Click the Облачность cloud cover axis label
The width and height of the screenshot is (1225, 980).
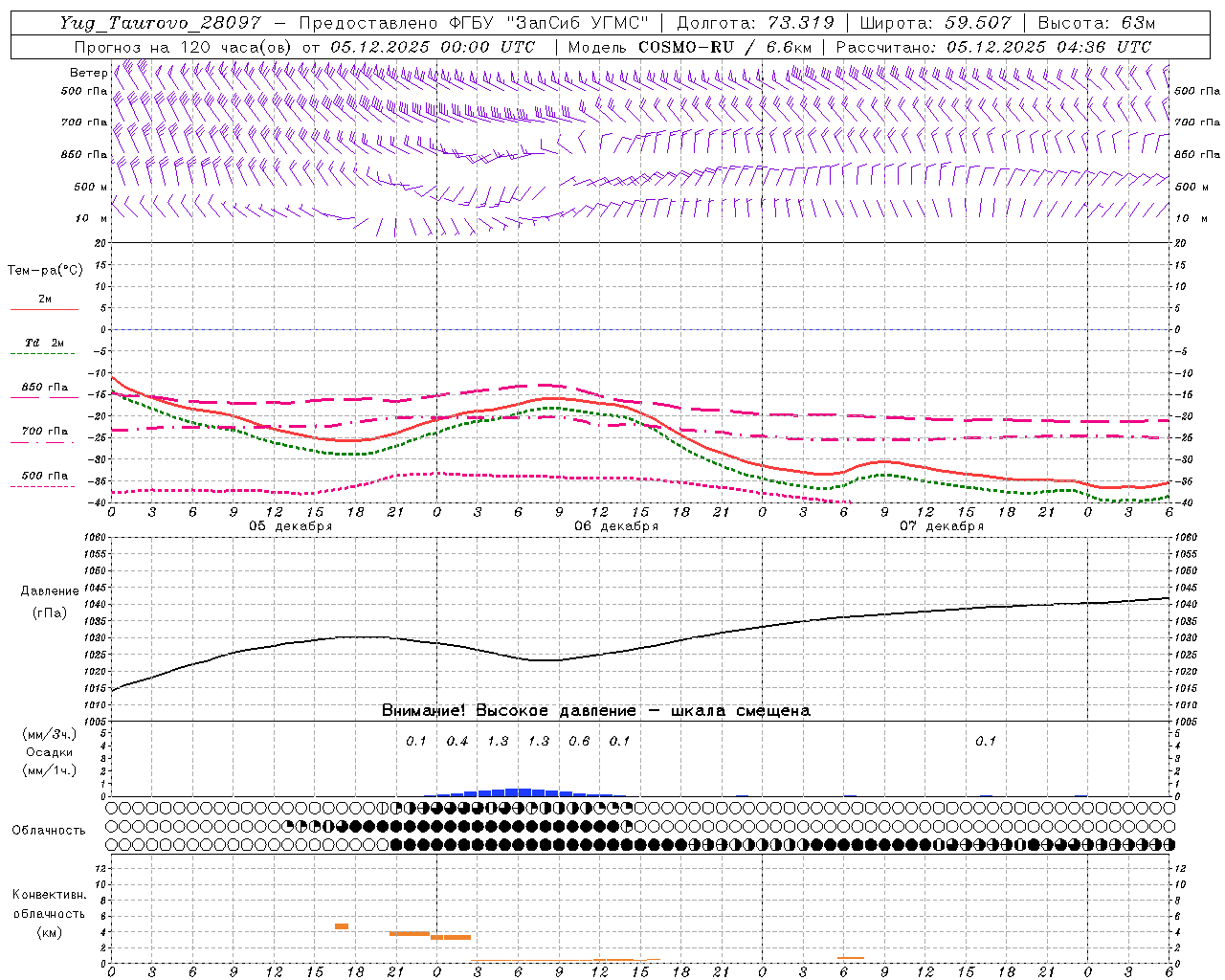click(49, 830)
